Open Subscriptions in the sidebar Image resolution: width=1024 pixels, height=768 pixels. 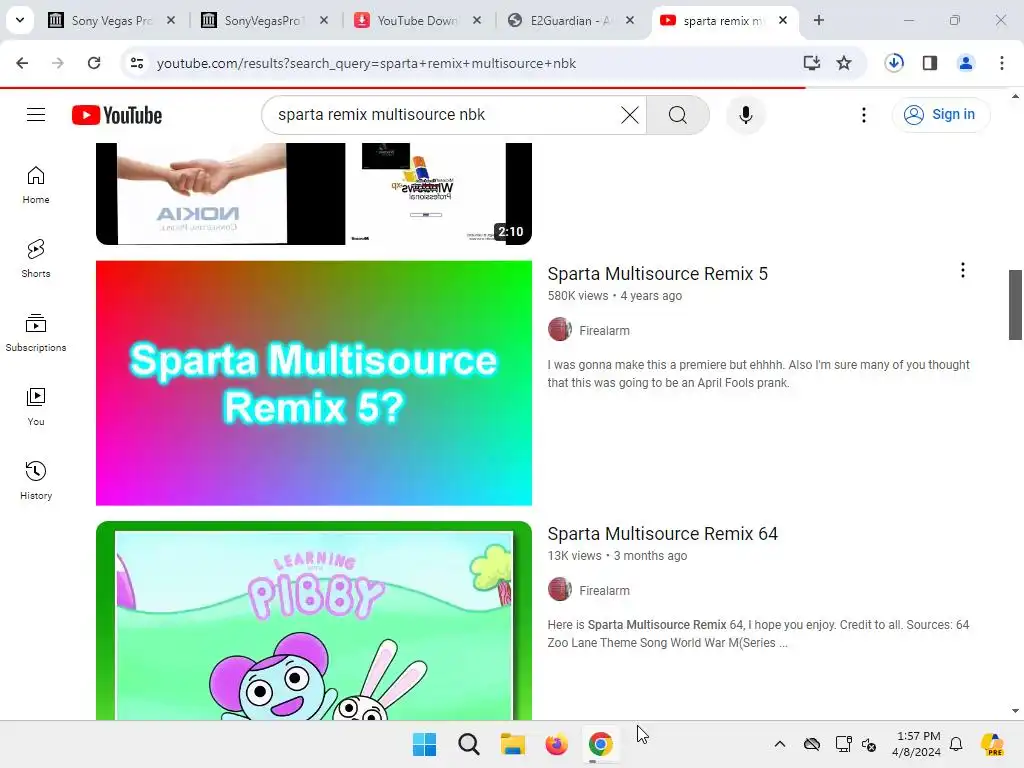pos(36,332)
